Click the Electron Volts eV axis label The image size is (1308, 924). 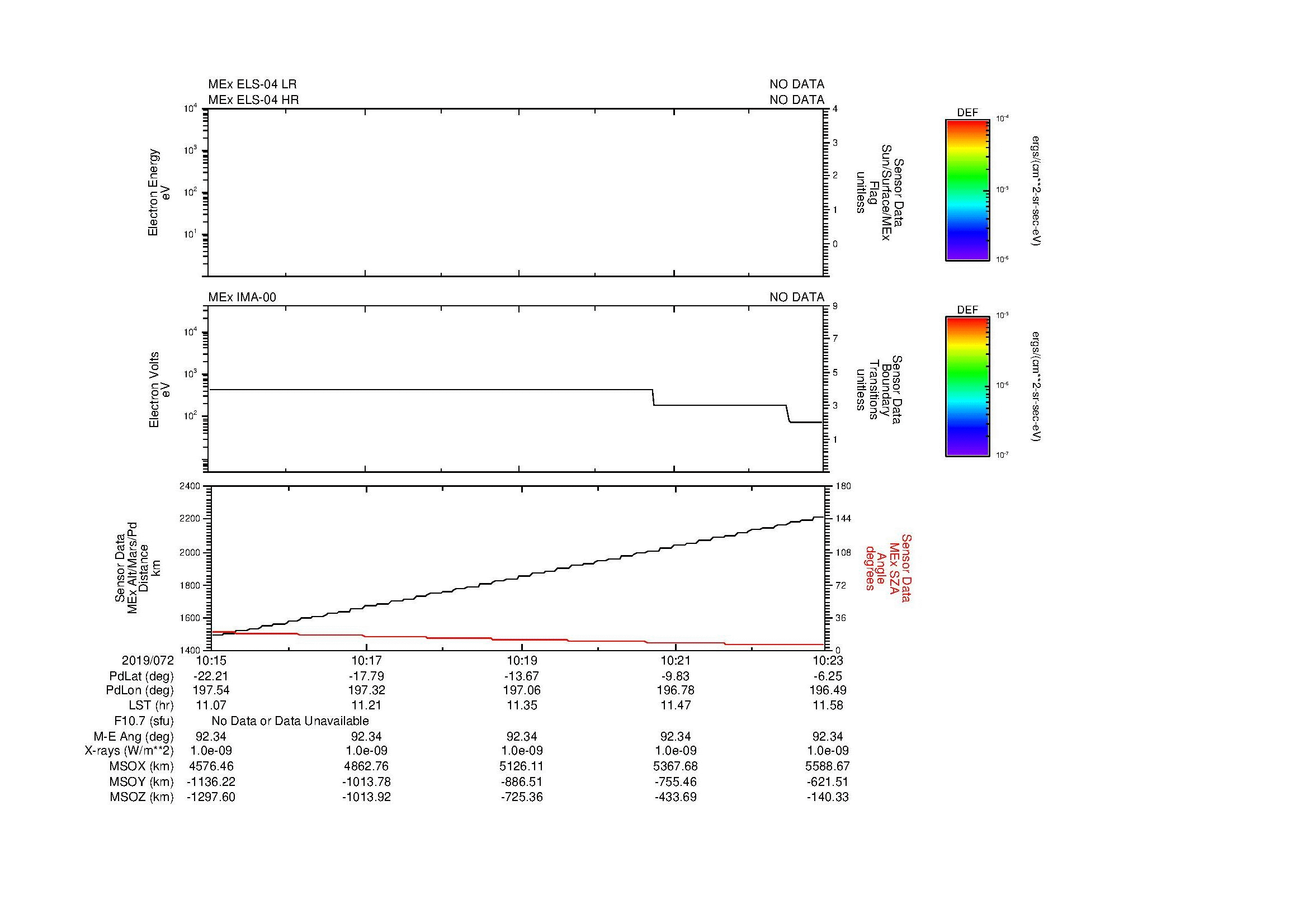pyautogui.click(x=159, y=390)
